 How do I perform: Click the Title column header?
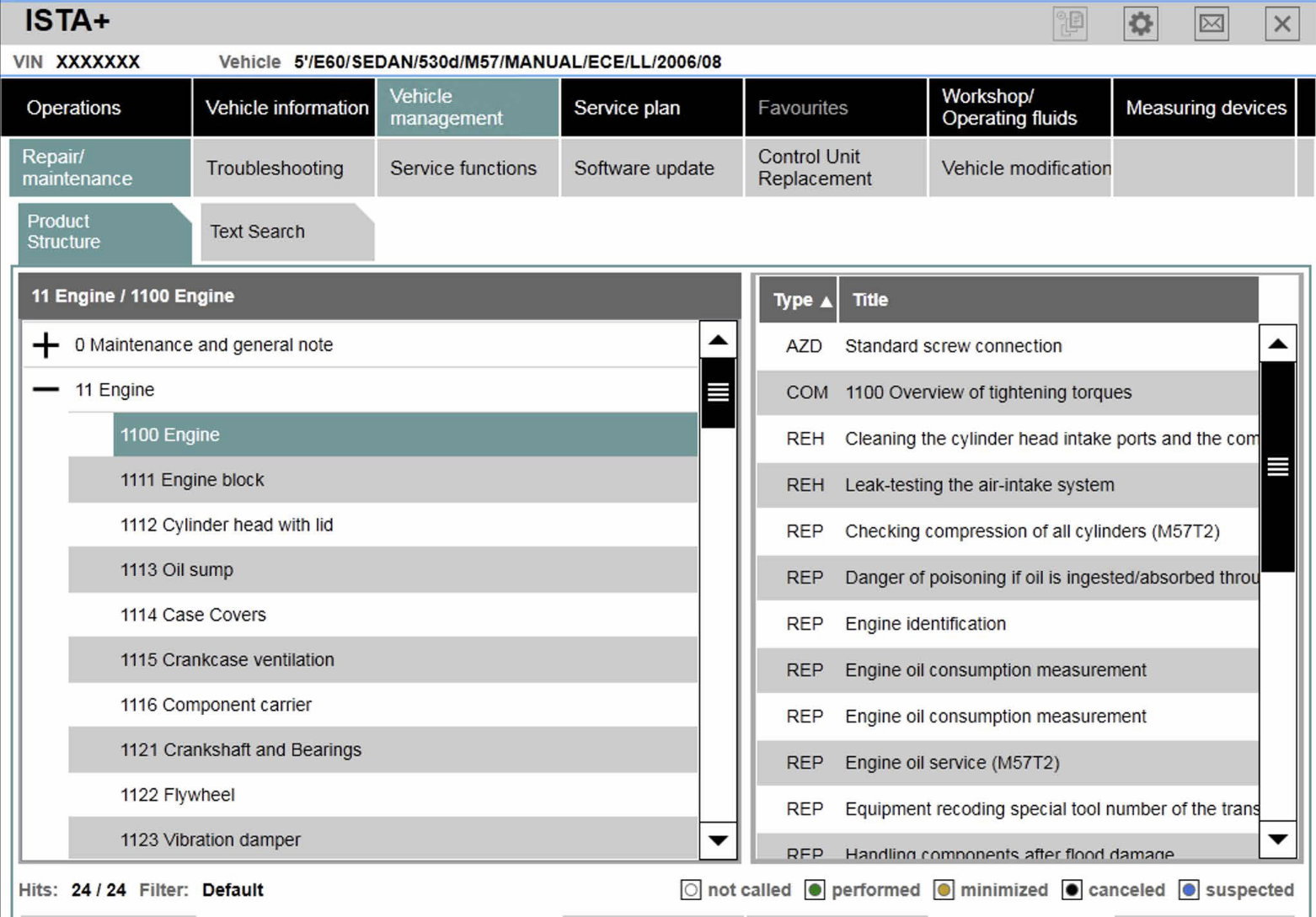[1049, 300]
